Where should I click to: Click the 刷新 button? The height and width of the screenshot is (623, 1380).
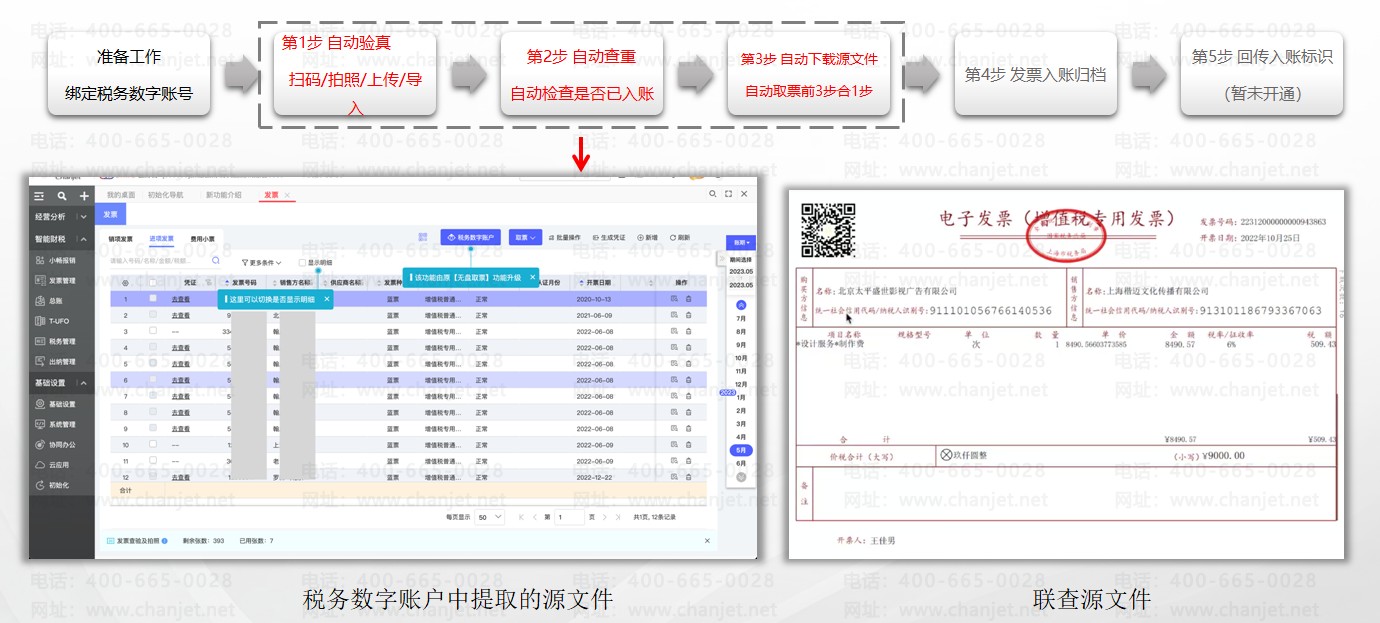[679, 238]
